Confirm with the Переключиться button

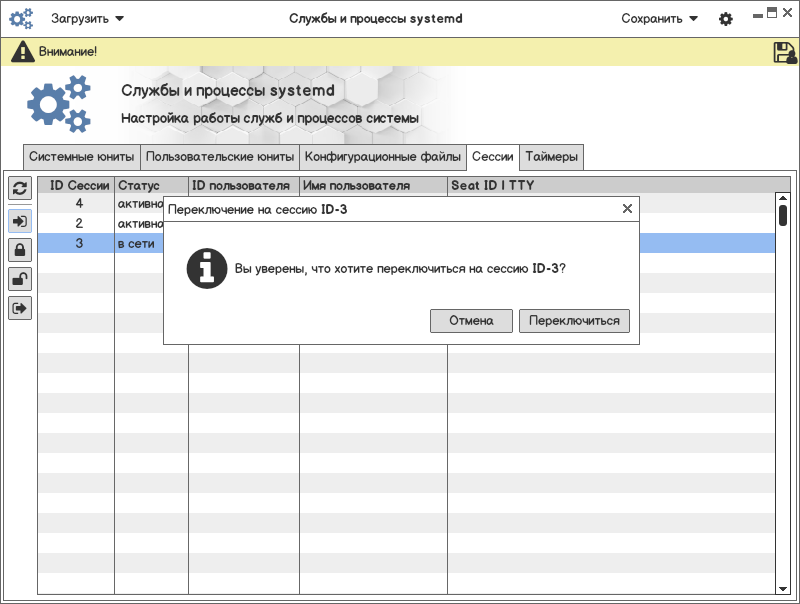coord(574,321)
